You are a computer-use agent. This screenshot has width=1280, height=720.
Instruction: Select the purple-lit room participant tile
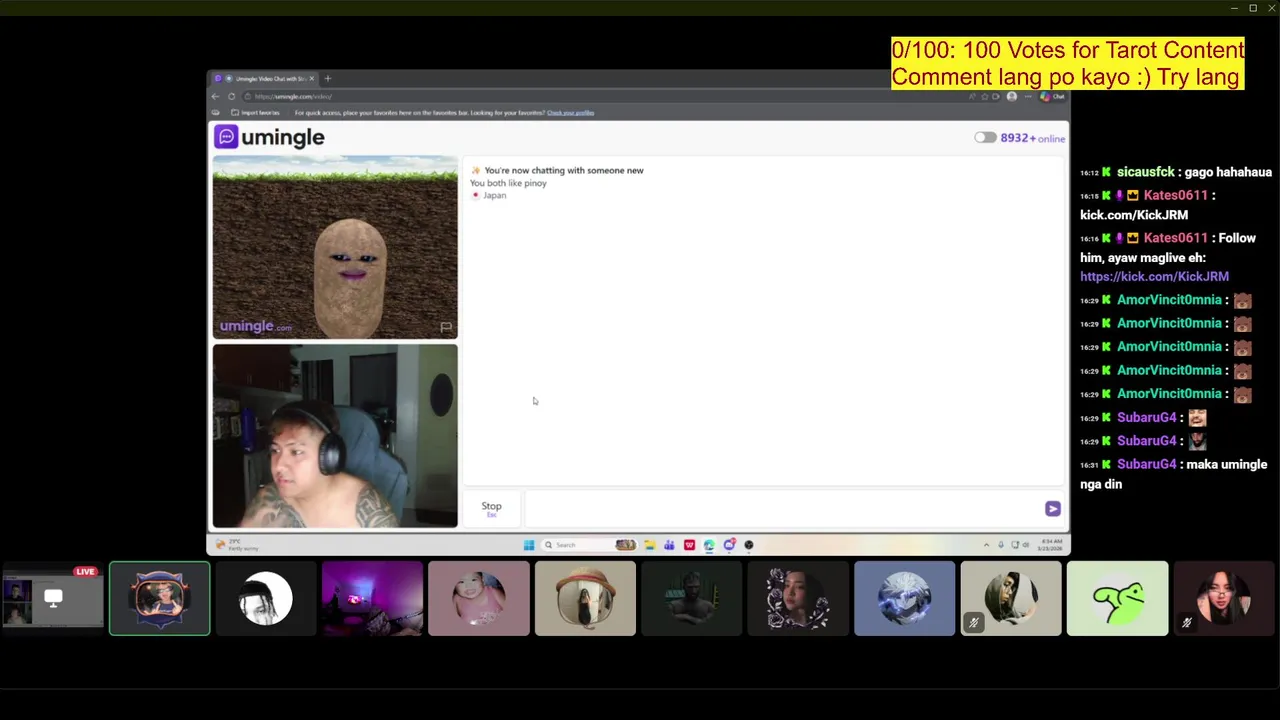pos(372,598)
